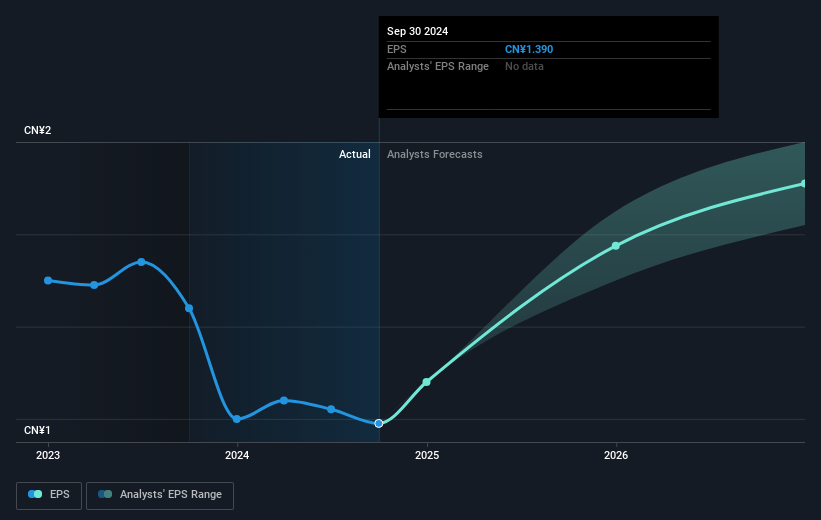Click the EPS data point at the 2024 mark
Viewport: 821px width, 520px height.
(x=237, y=419)
